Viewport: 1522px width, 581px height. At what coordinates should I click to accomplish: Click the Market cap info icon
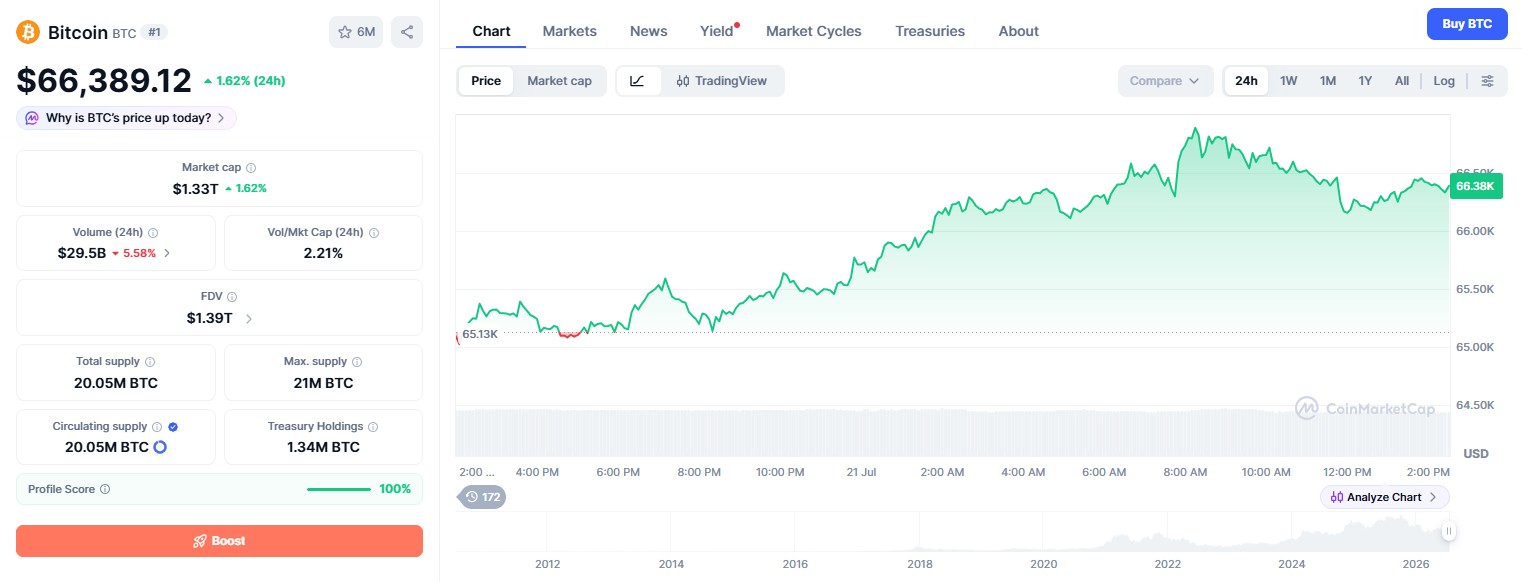(x=251, y=168)
